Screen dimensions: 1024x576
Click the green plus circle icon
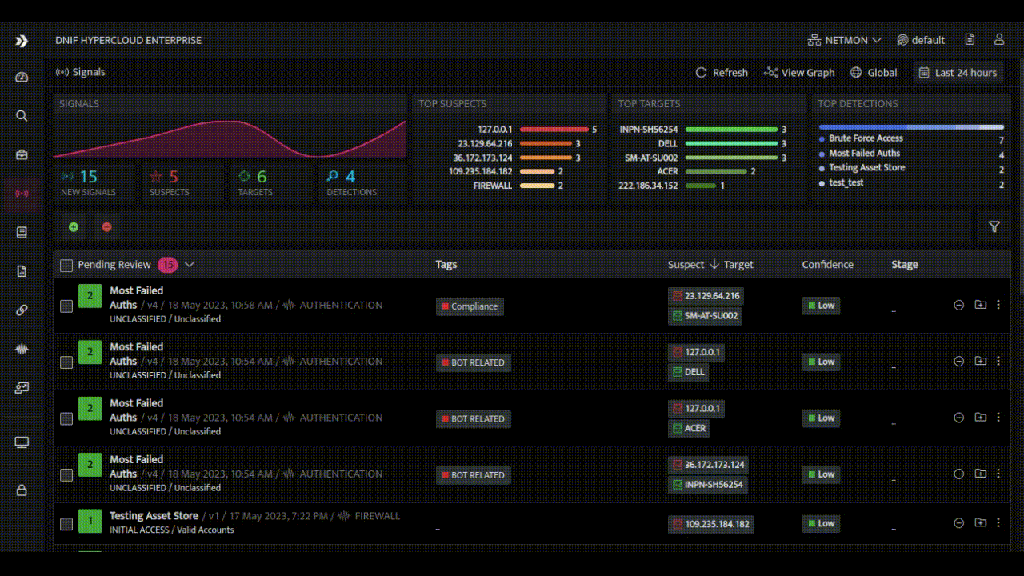(74, 227)
